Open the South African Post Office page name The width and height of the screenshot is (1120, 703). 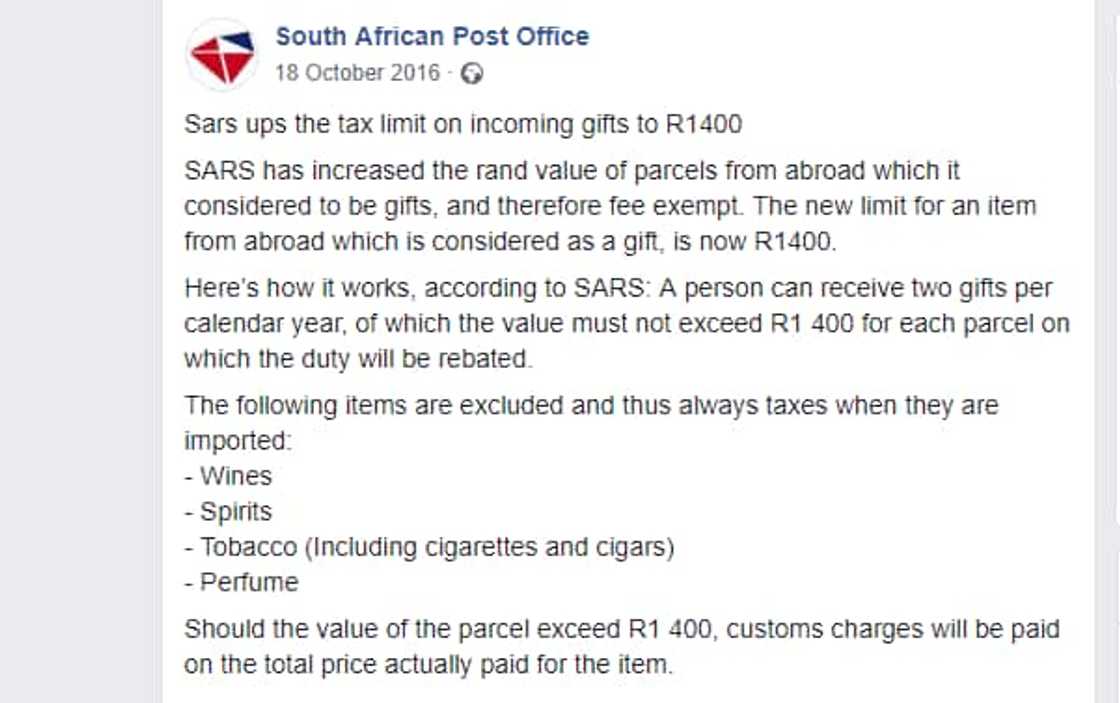(x=432, y=37)
